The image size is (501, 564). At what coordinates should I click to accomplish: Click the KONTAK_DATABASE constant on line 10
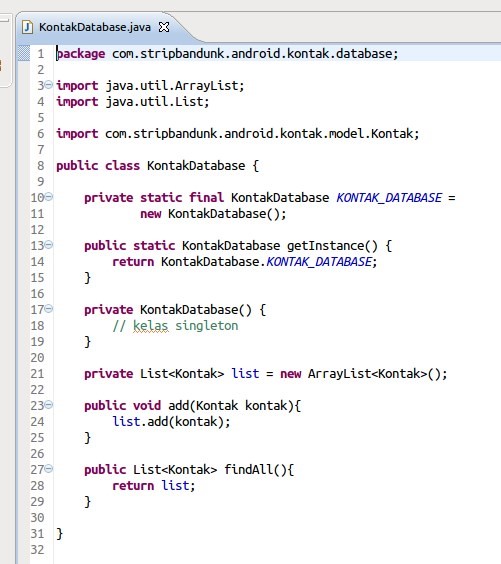[x=389, y=198]
